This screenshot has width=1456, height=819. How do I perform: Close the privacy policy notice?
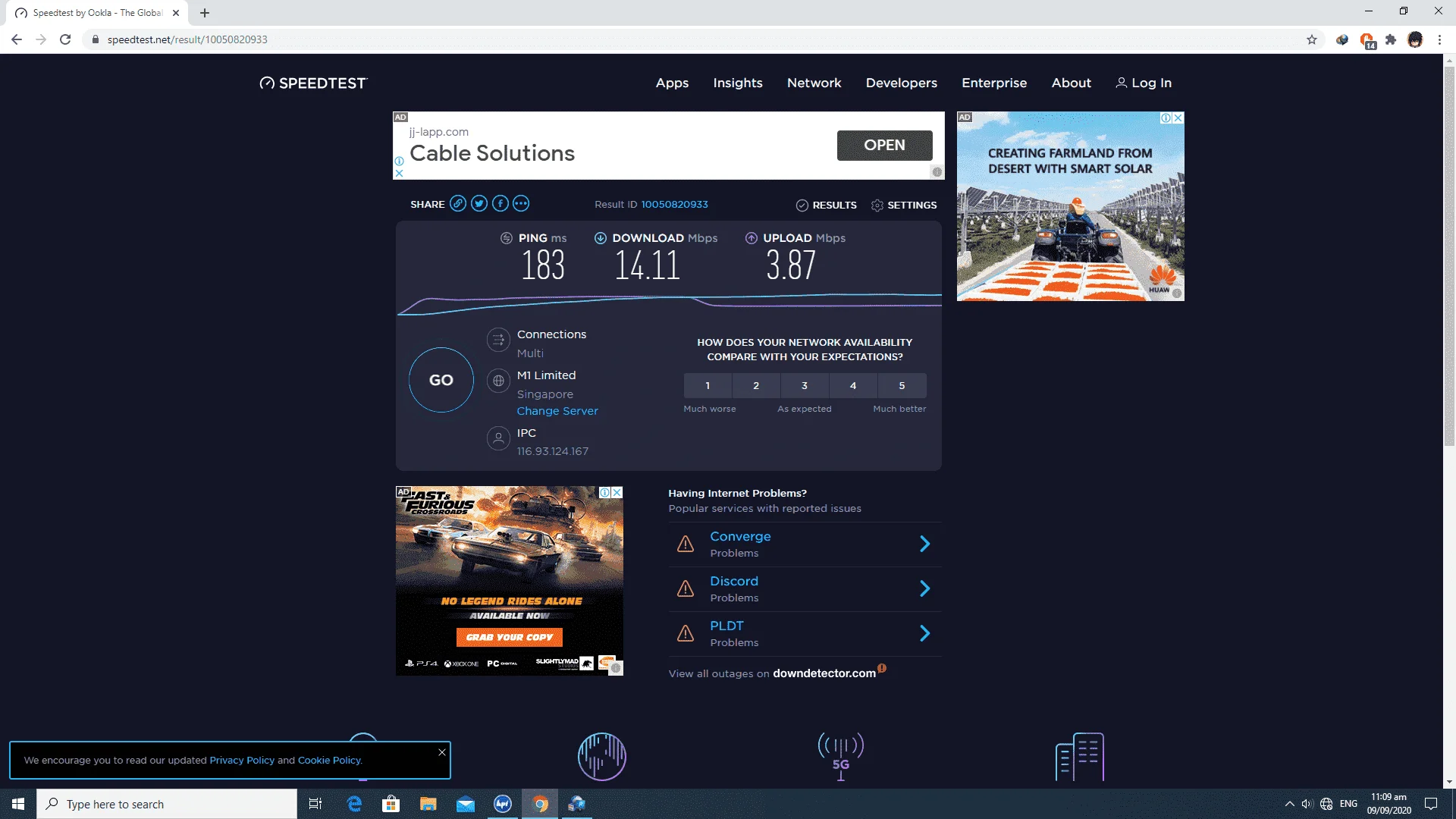(442, 752)
